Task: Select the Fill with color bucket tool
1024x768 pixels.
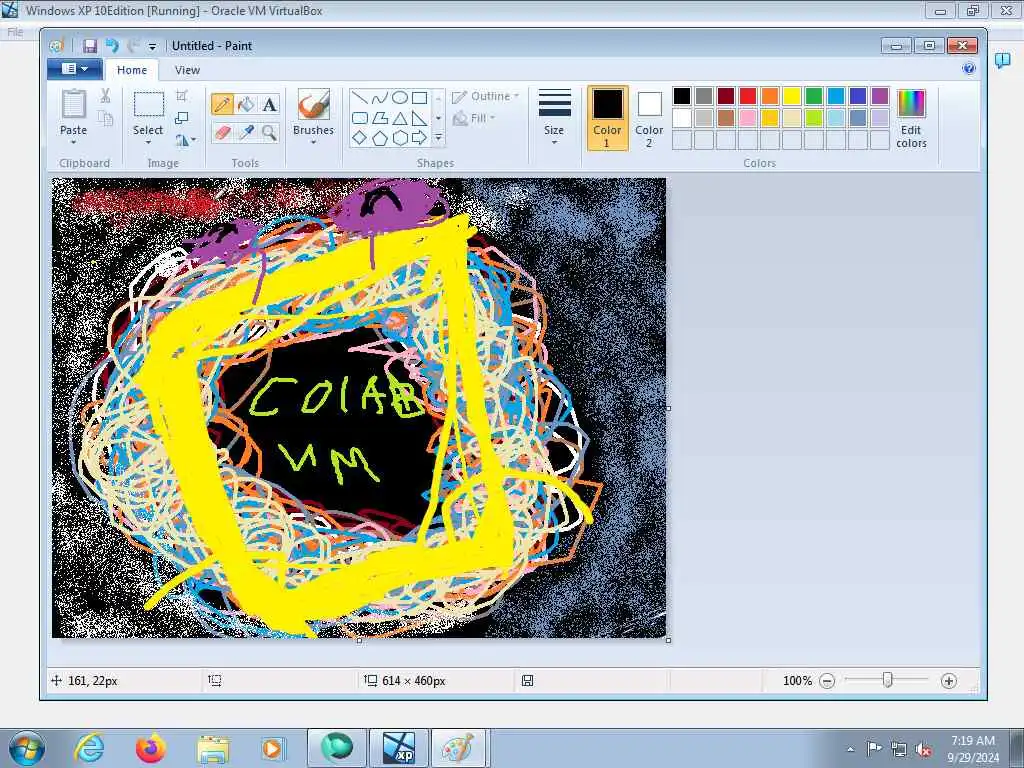Action: pos(246,104)
